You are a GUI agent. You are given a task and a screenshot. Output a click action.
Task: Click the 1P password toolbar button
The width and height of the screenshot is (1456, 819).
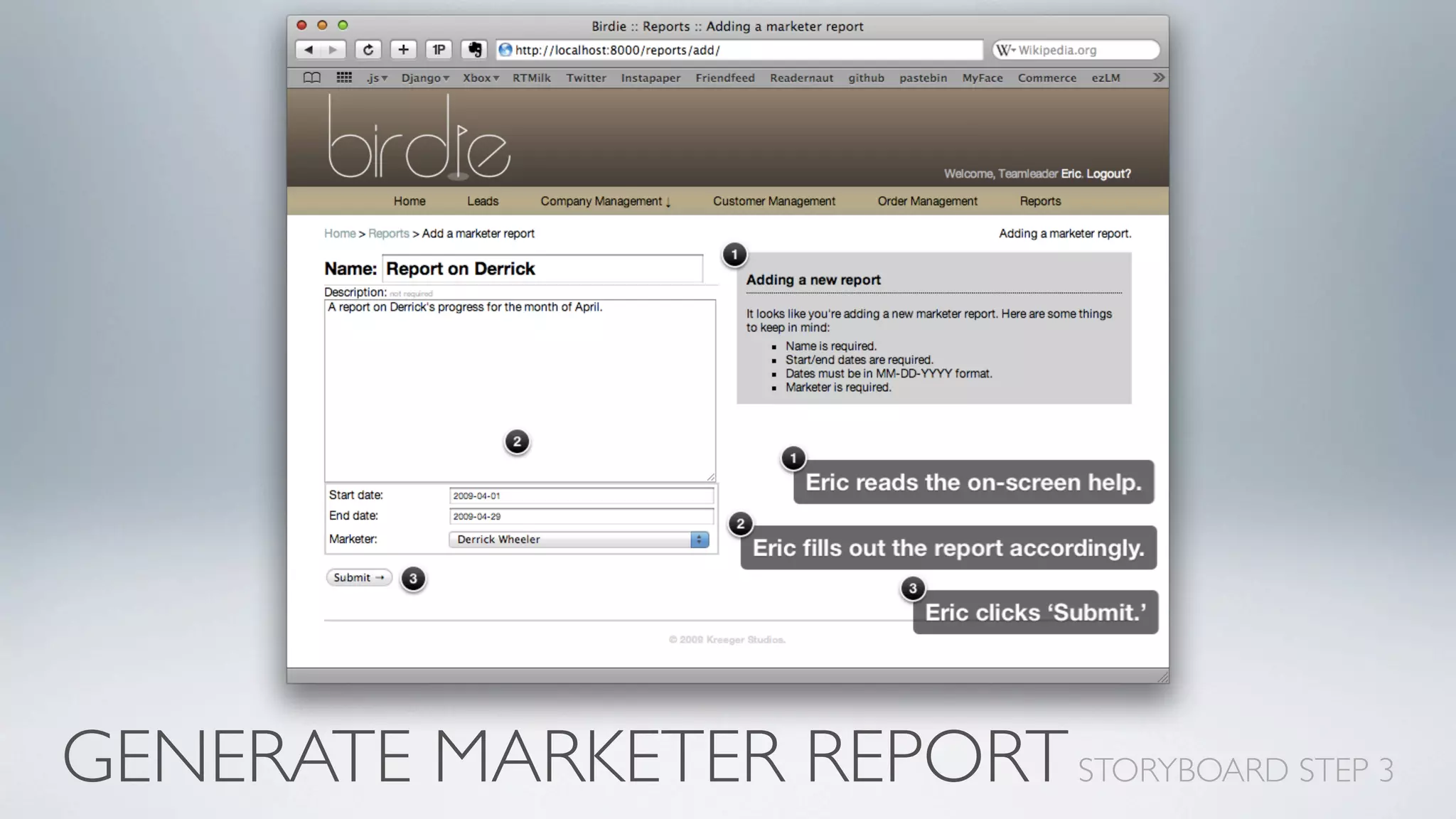coord(439,50)
